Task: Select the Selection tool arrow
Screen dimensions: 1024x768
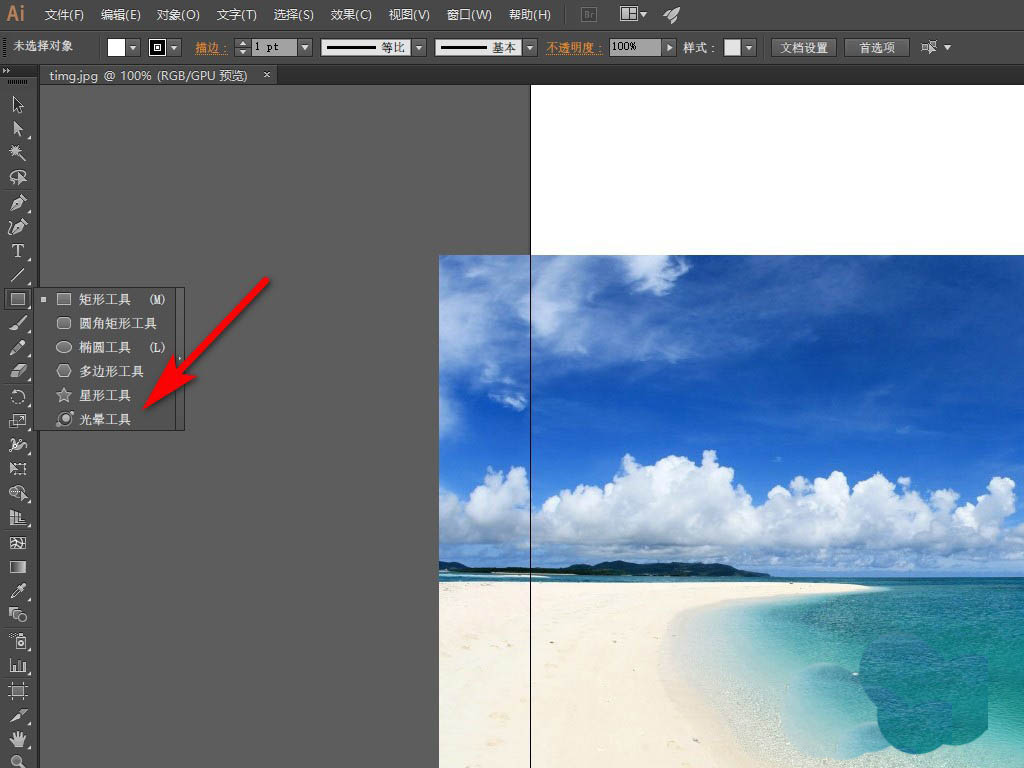Action: pyautogui.click(x=18, y=104)
